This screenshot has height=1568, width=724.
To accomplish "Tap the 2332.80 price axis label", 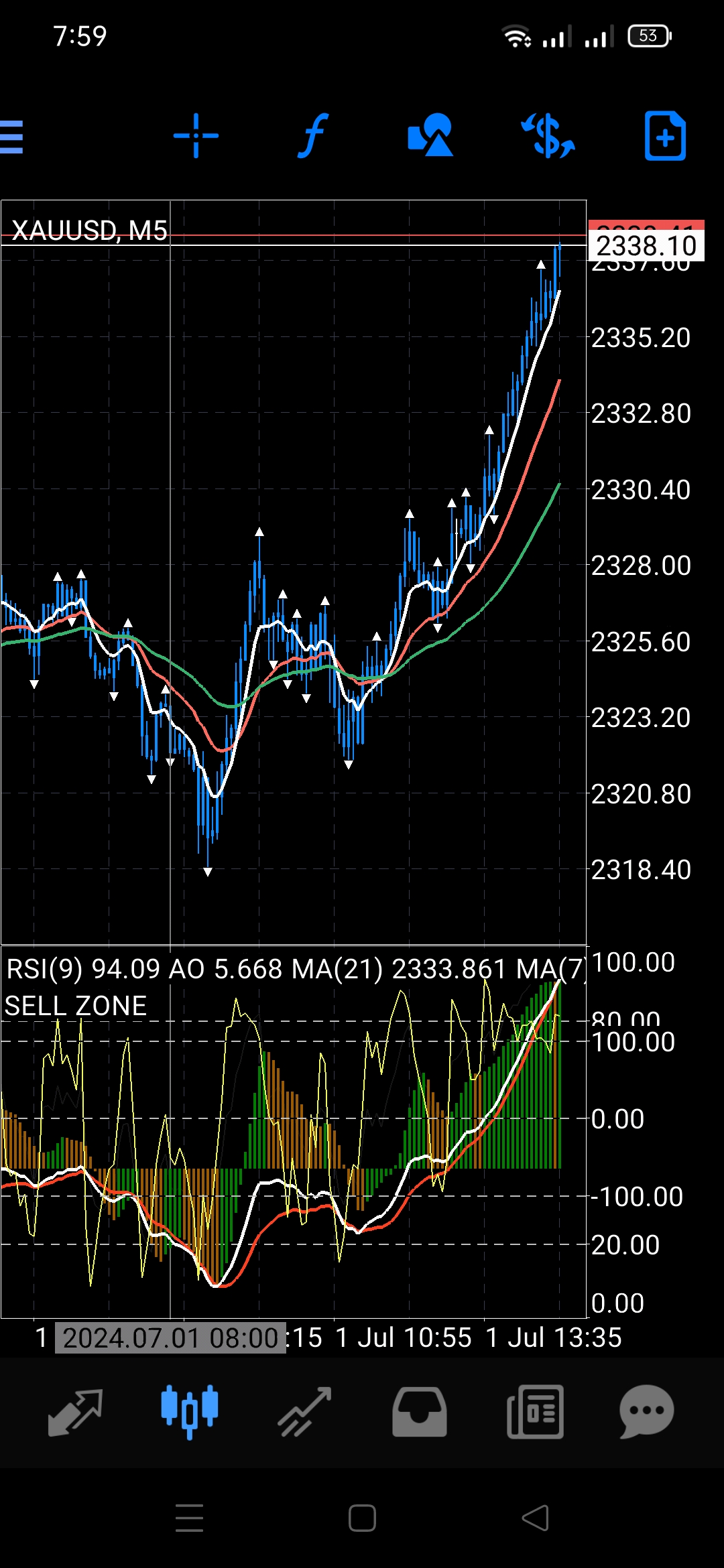I will [641, 413].
